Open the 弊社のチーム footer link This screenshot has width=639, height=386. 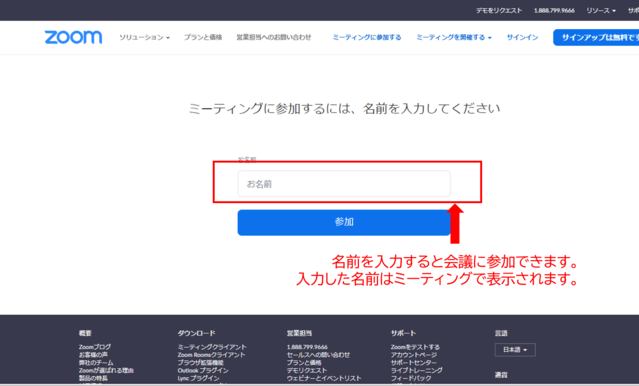tap(96, 362)
